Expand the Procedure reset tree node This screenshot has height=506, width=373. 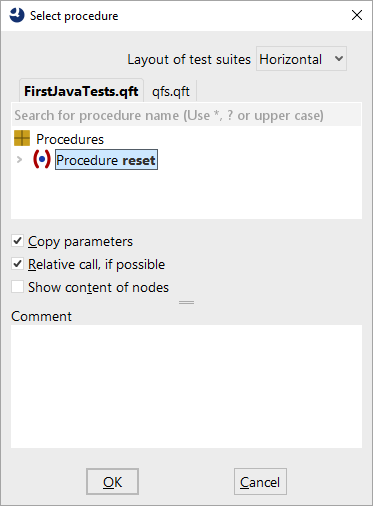[19, 160]
